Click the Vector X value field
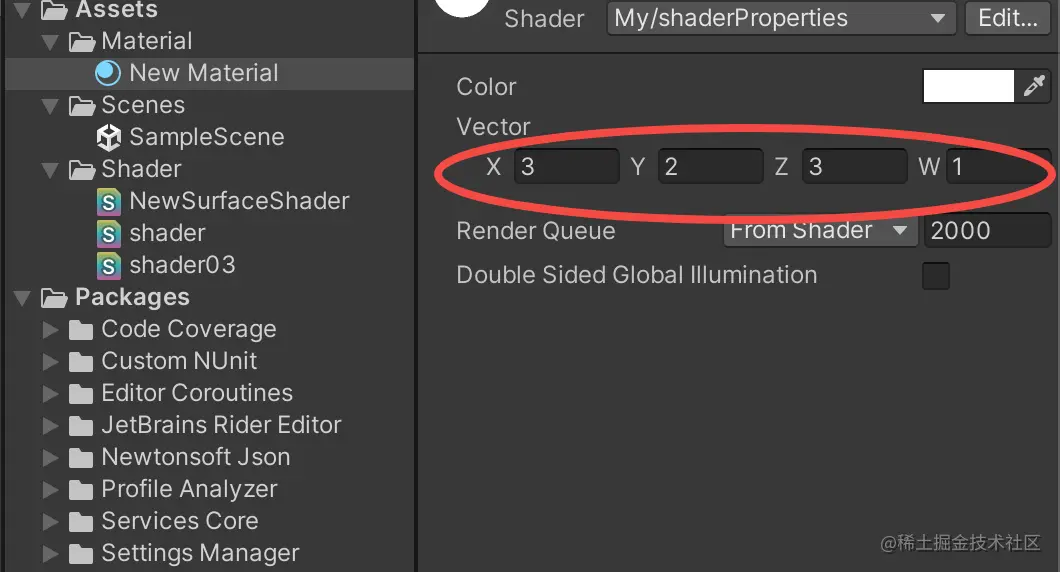 (566, 166)
